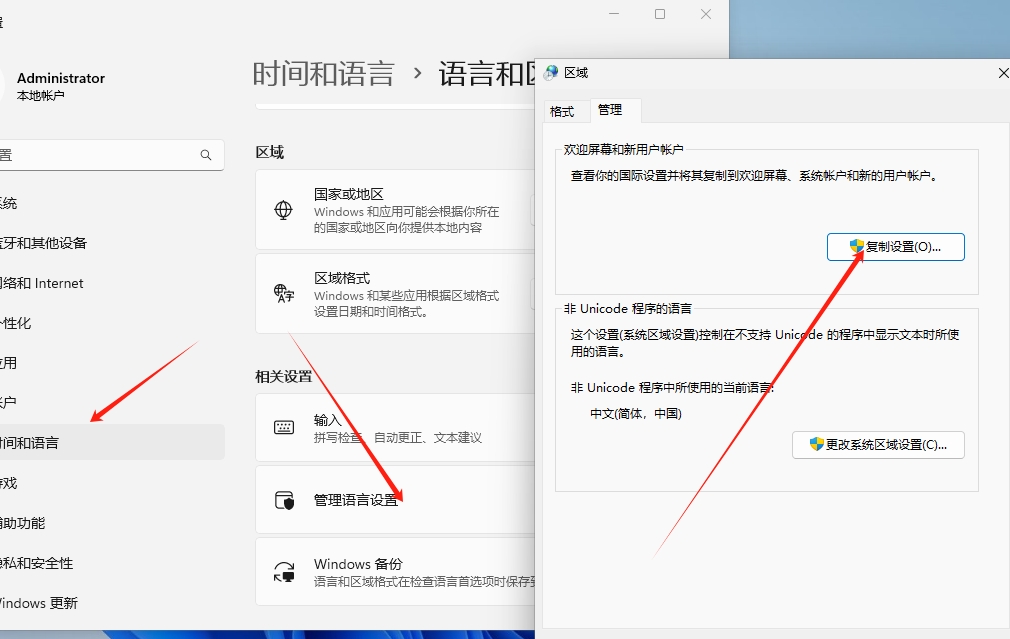The image size is (1010, 639).
Task: Click the keyboard icon beside 输入
Action: [x=284, y=427]
